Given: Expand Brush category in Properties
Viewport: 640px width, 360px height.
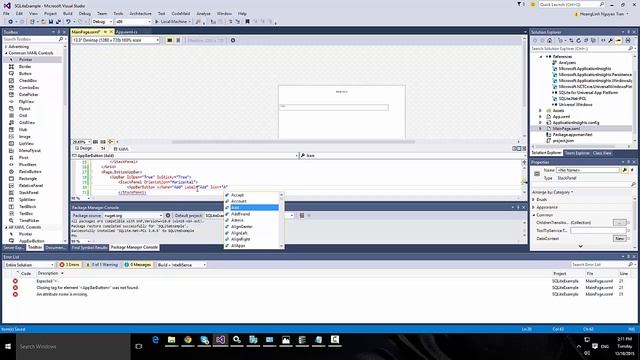Looking at the screenshot, I should click(x=533, y=200).
